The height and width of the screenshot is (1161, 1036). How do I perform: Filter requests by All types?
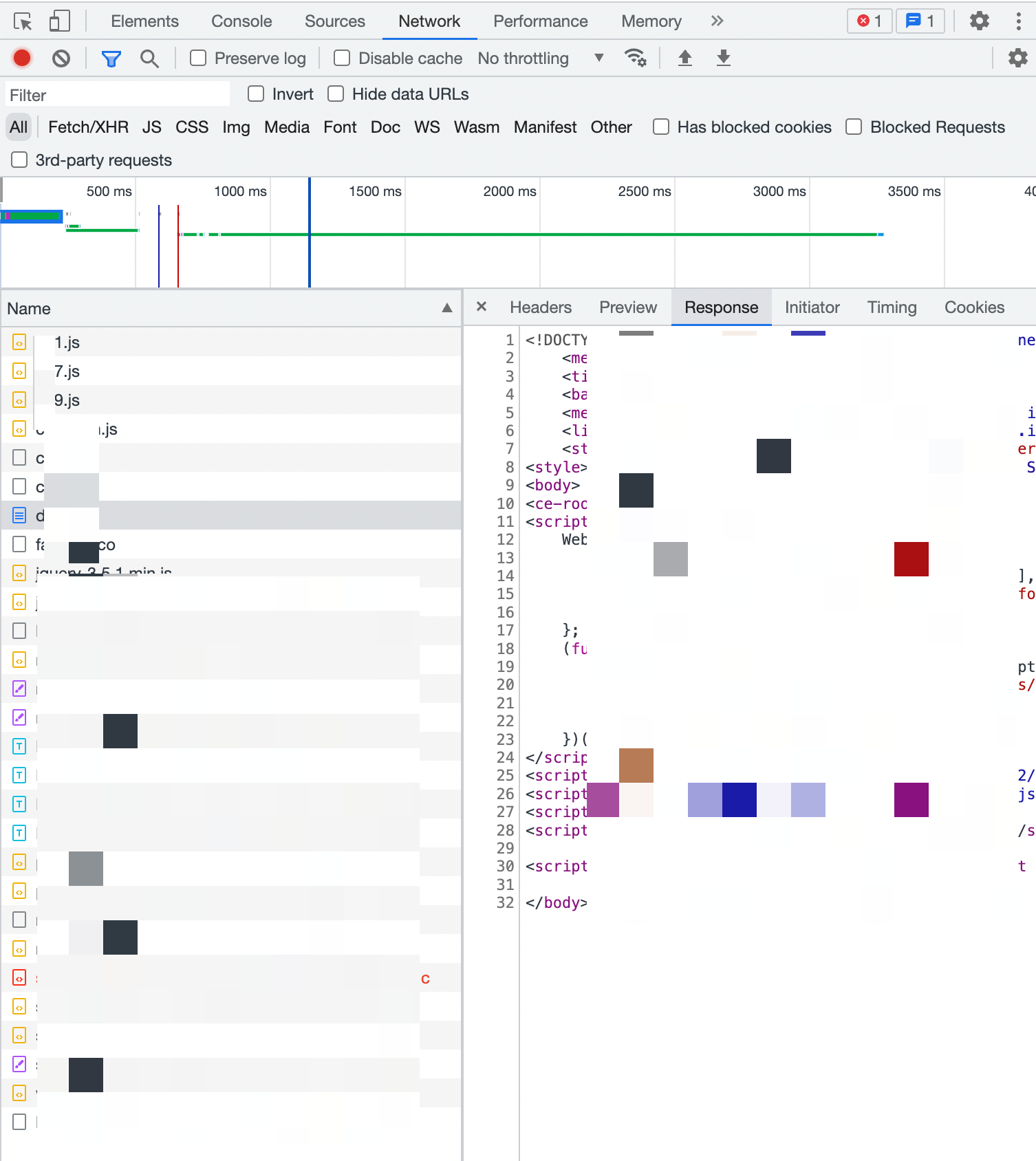[x=19, y=127]
